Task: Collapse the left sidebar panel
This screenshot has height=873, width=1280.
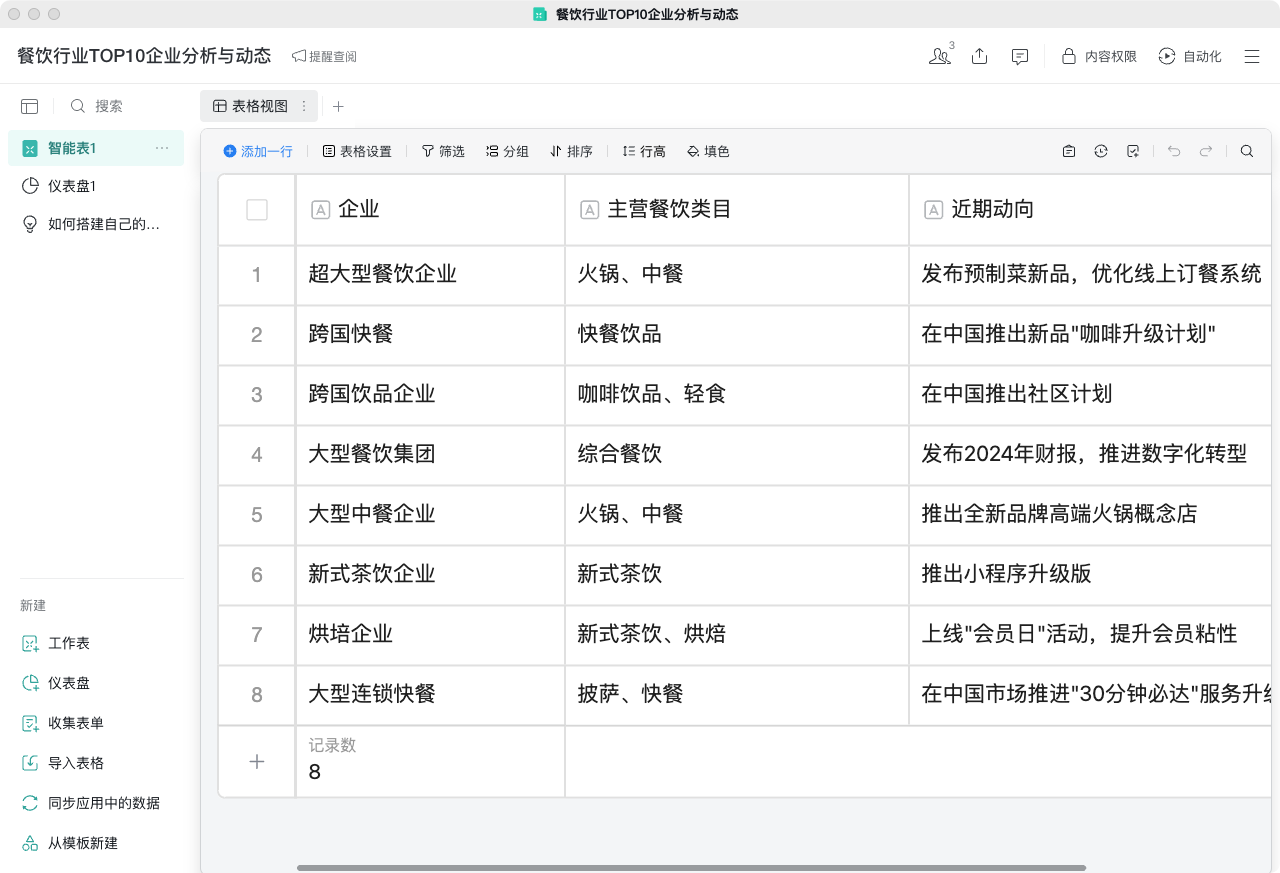Action: [29, 106]
